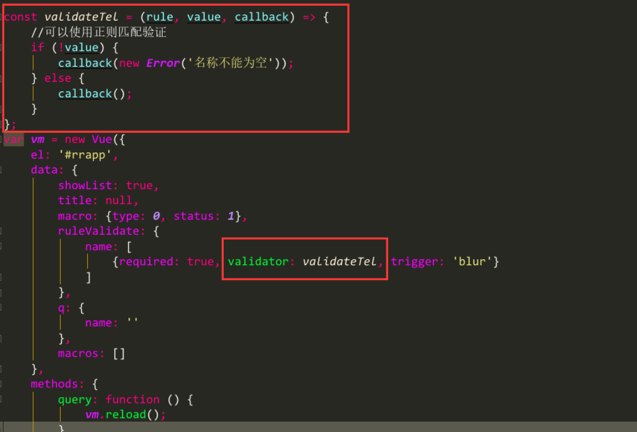Click the string '名称不能为空'
The width and height of the screenshot is (637, 432).
pyautogui.click(x=231, y=63)
